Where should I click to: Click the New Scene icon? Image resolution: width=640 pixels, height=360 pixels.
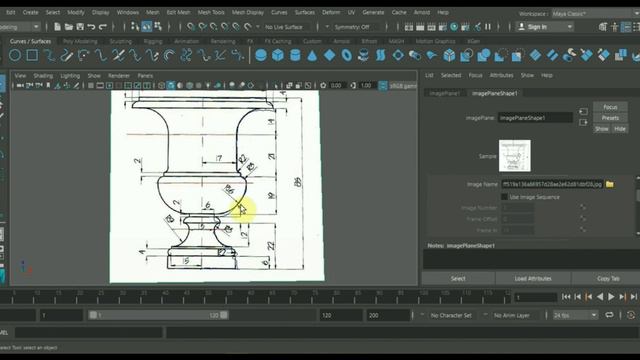point(58,27)
